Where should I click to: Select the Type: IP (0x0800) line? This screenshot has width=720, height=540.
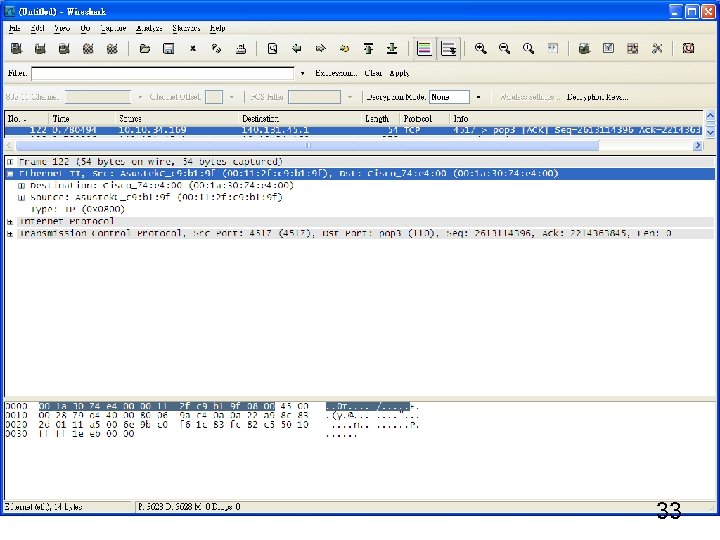pos(78,209)
